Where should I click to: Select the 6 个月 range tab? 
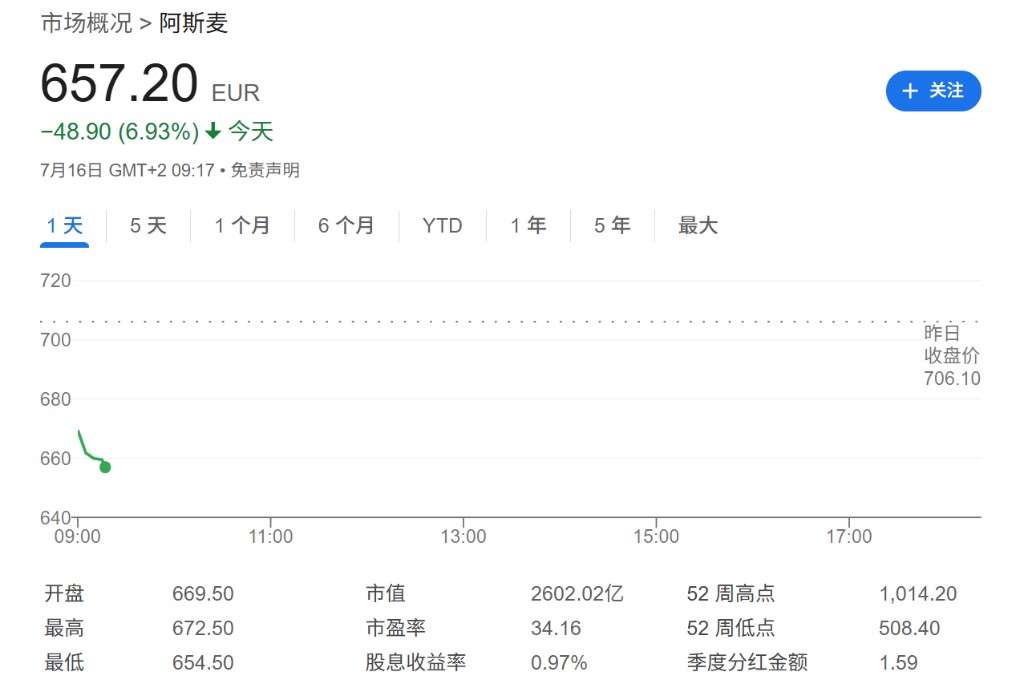click(346, 226)
